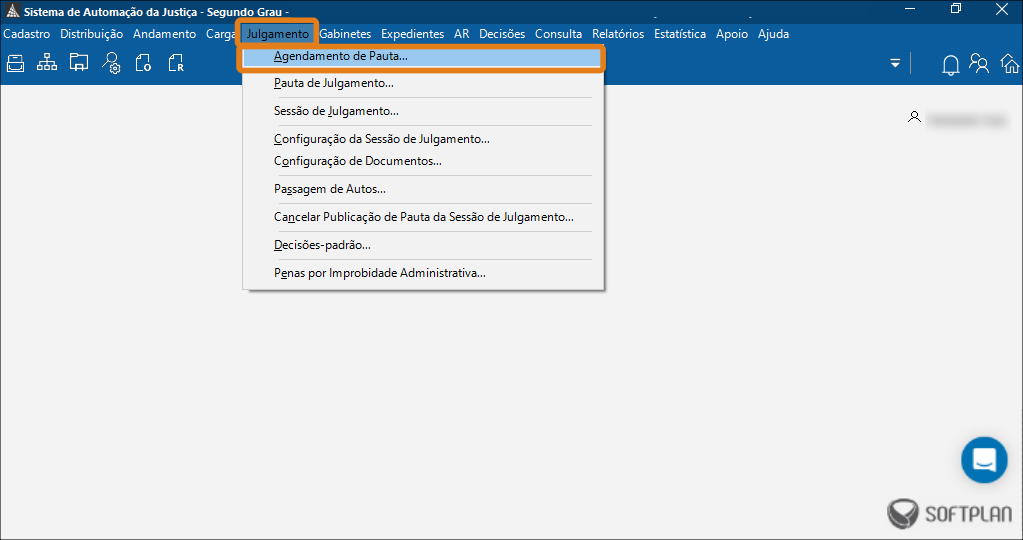This screenshot has width=1023, height=540.
Task: Open the Cadastro menu
Action: pyautogui.click(x=27, y=34)
